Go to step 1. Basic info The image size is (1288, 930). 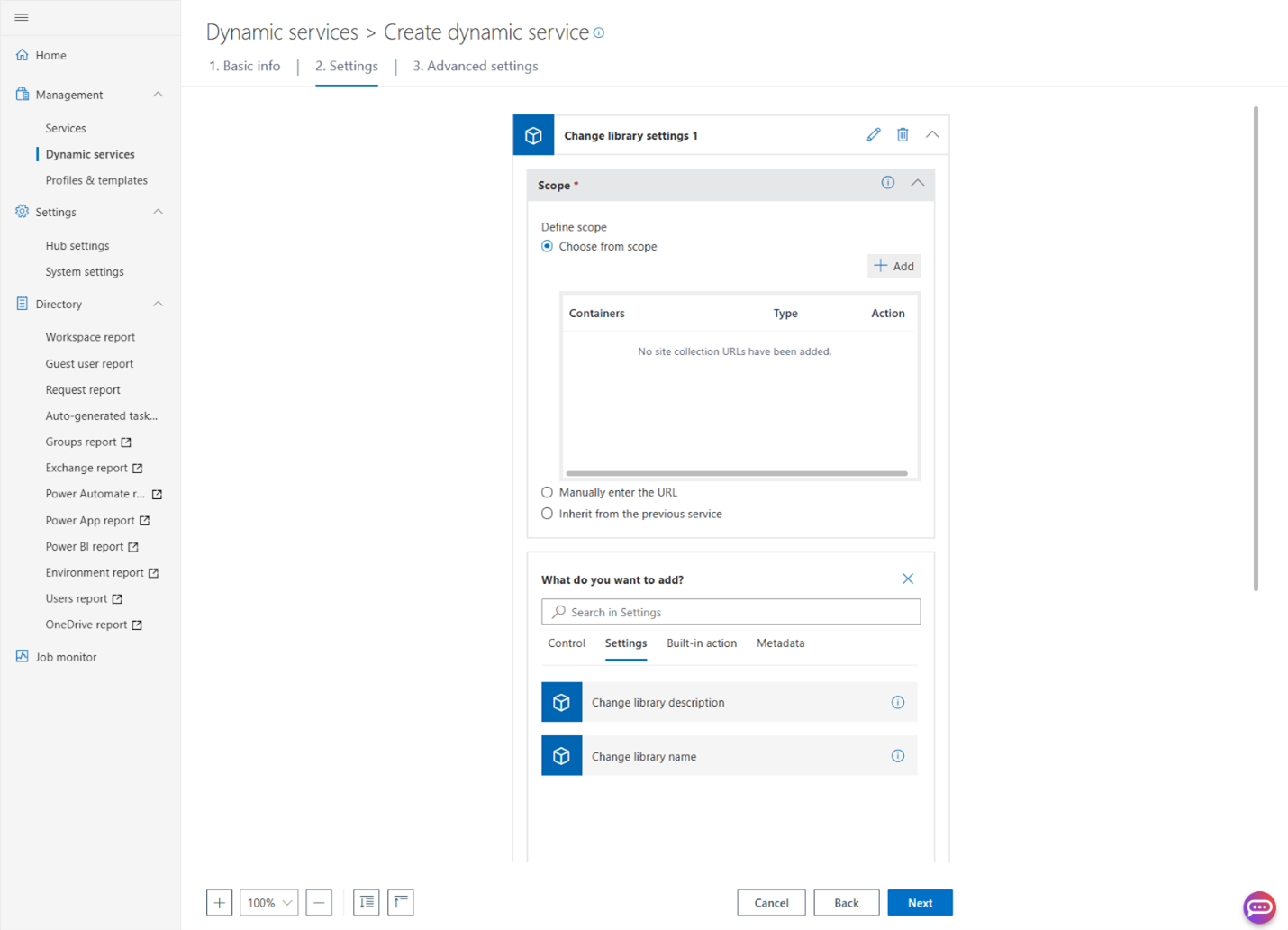tap(245, 66)
